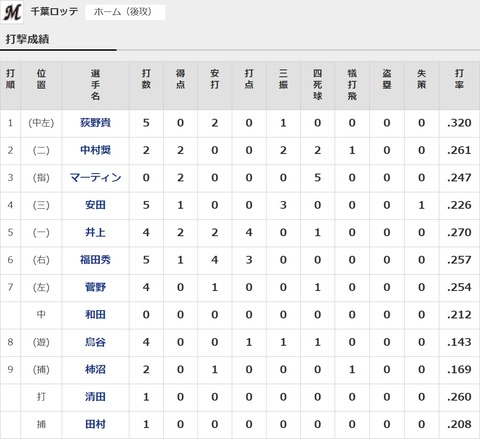Open player 鳥谷 profile link
The height and width of the screenshot is (439, 480).
[95, 342]
